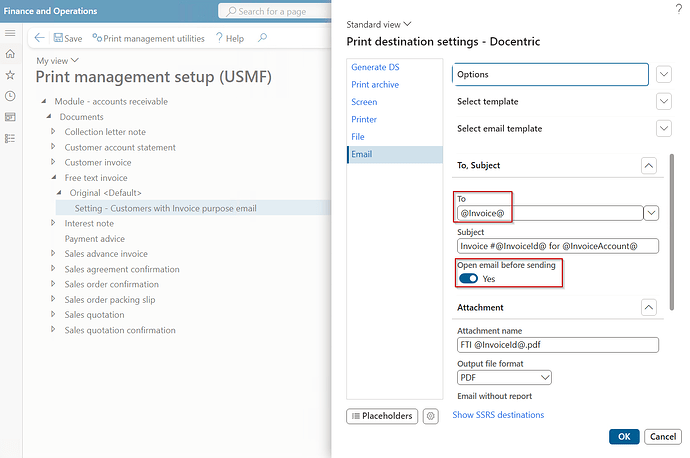This screenshot has height=458, width=690.
Task: Open the Standard view dropdown
Action: (x=379, y=25)
